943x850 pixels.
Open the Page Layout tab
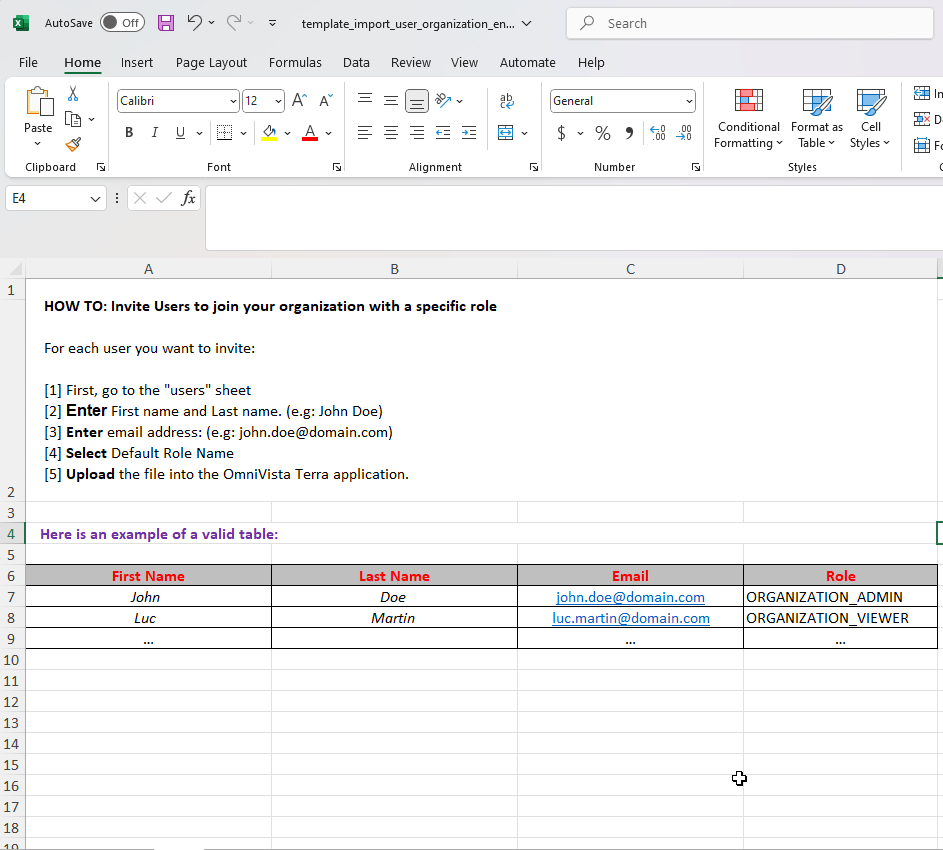pyautogui.click(x=211, y=62)
